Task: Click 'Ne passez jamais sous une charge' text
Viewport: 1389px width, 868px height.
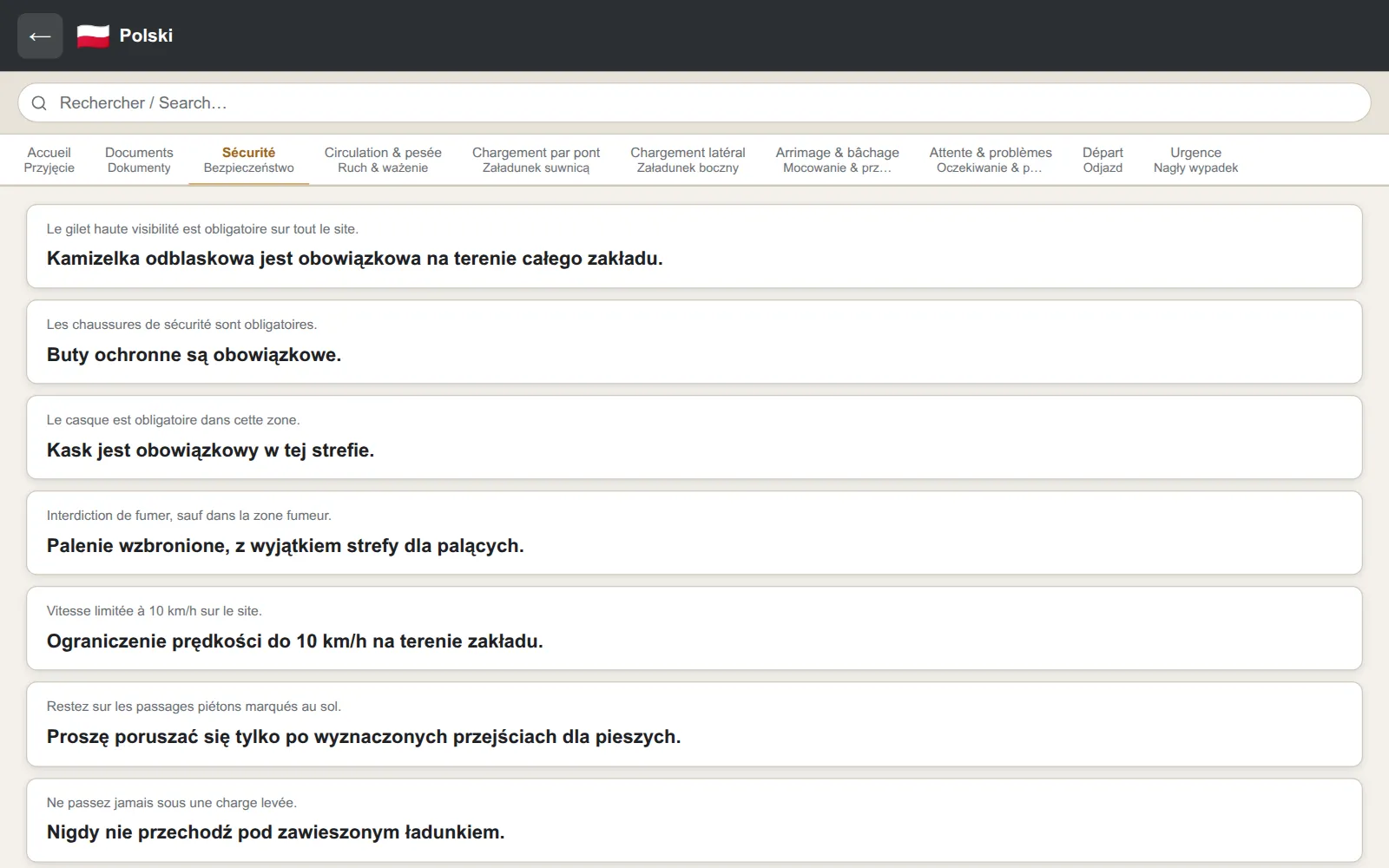Action: [172, 803]
